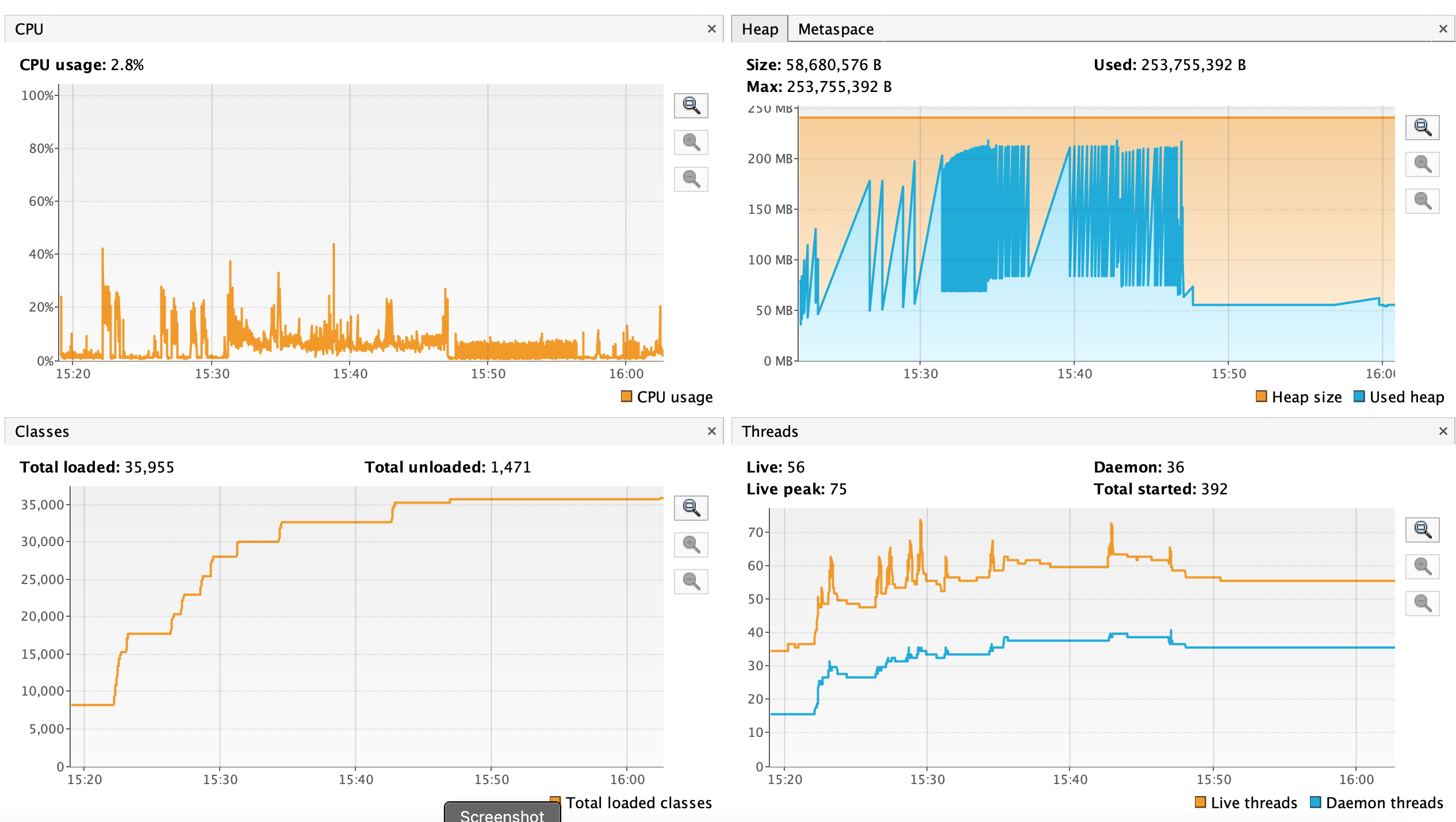Click scale-to-fit icon in Heap graph

tap(1422, 127)
